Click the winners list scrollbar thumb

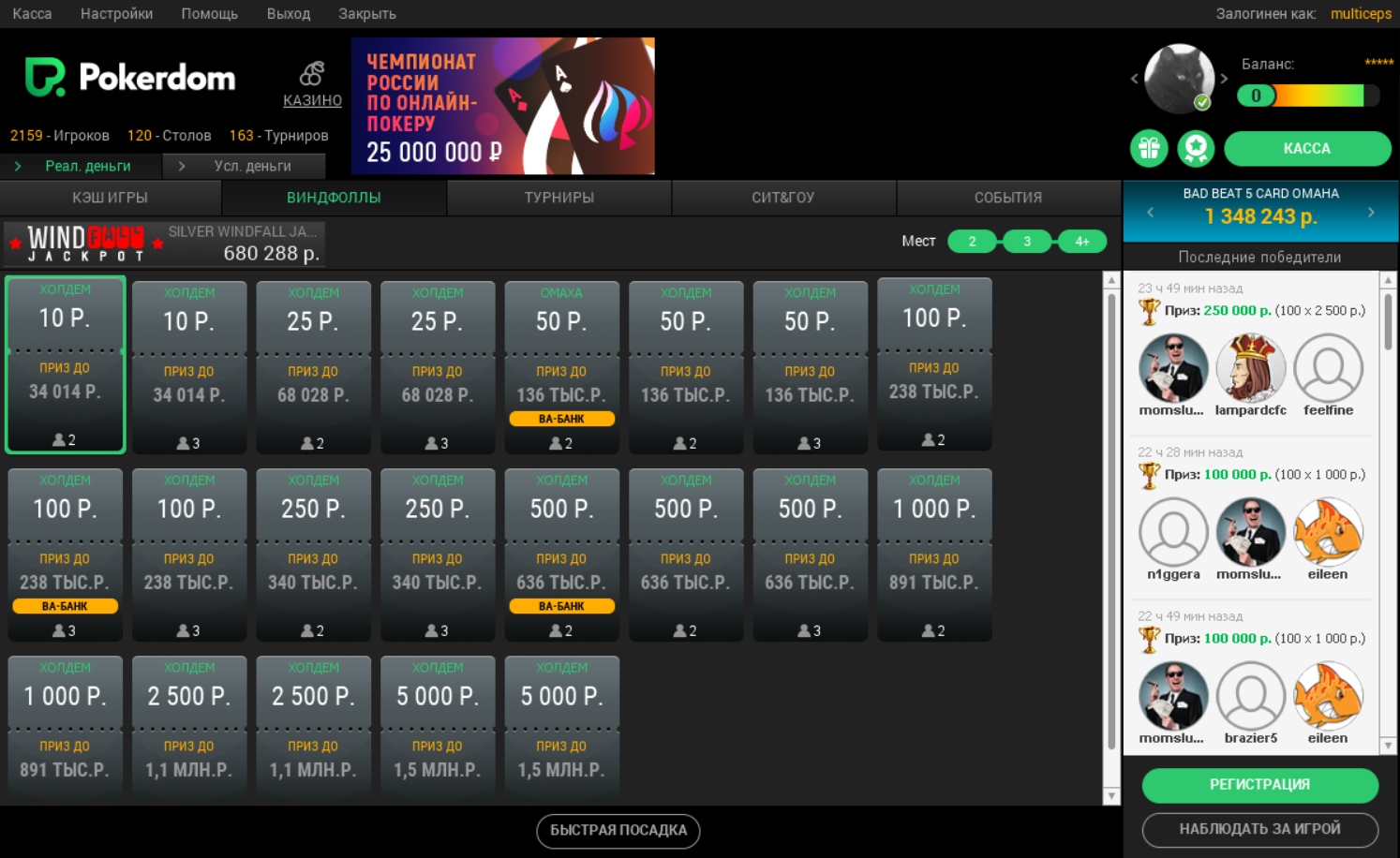click(x=1388, y=321)
